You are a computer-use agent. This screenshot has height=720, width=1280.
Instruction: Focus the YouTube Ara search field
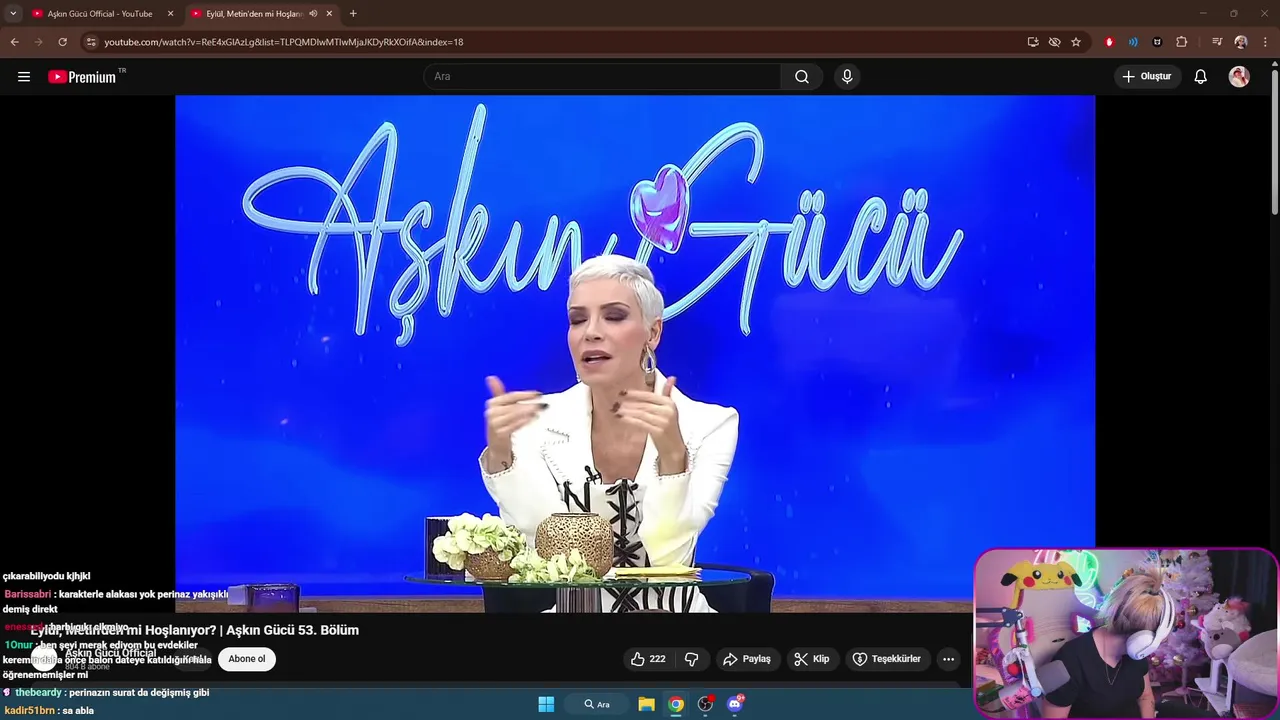click(x=602, y=77)
